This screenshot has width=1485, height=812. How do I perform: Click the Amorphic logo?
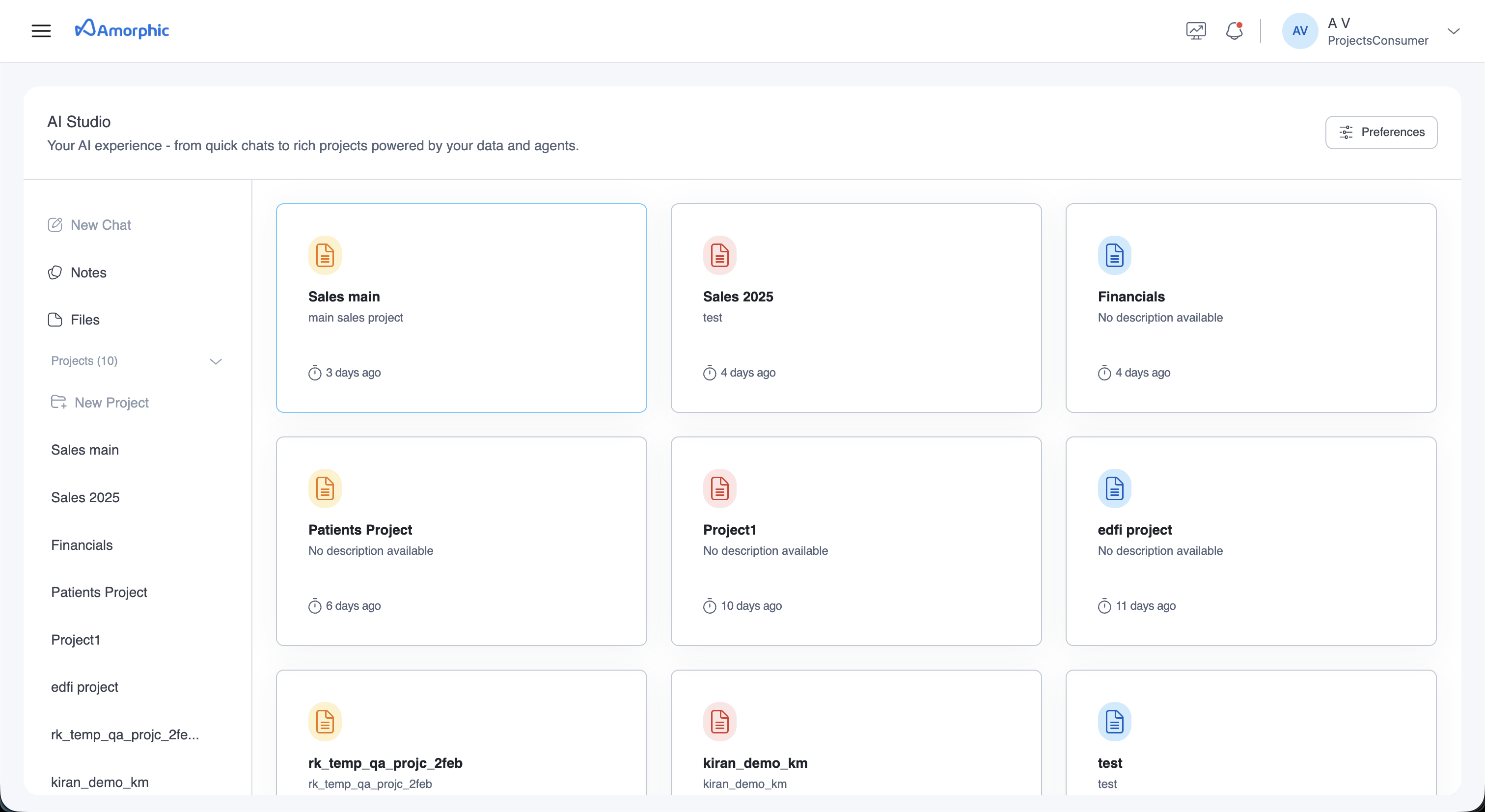(122, 29)
